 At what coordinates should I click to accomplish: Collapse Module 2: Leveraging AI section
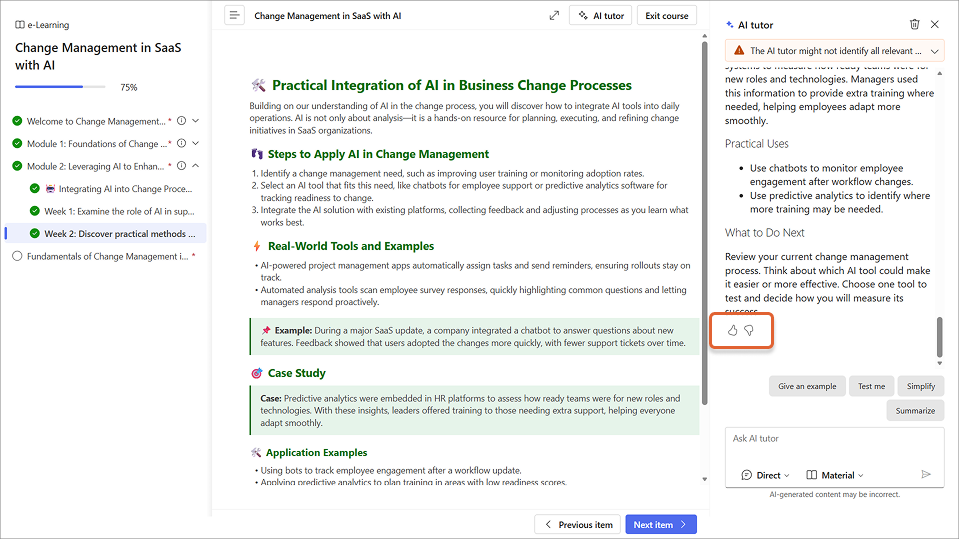pyautogui.click(x=196, y=166)
